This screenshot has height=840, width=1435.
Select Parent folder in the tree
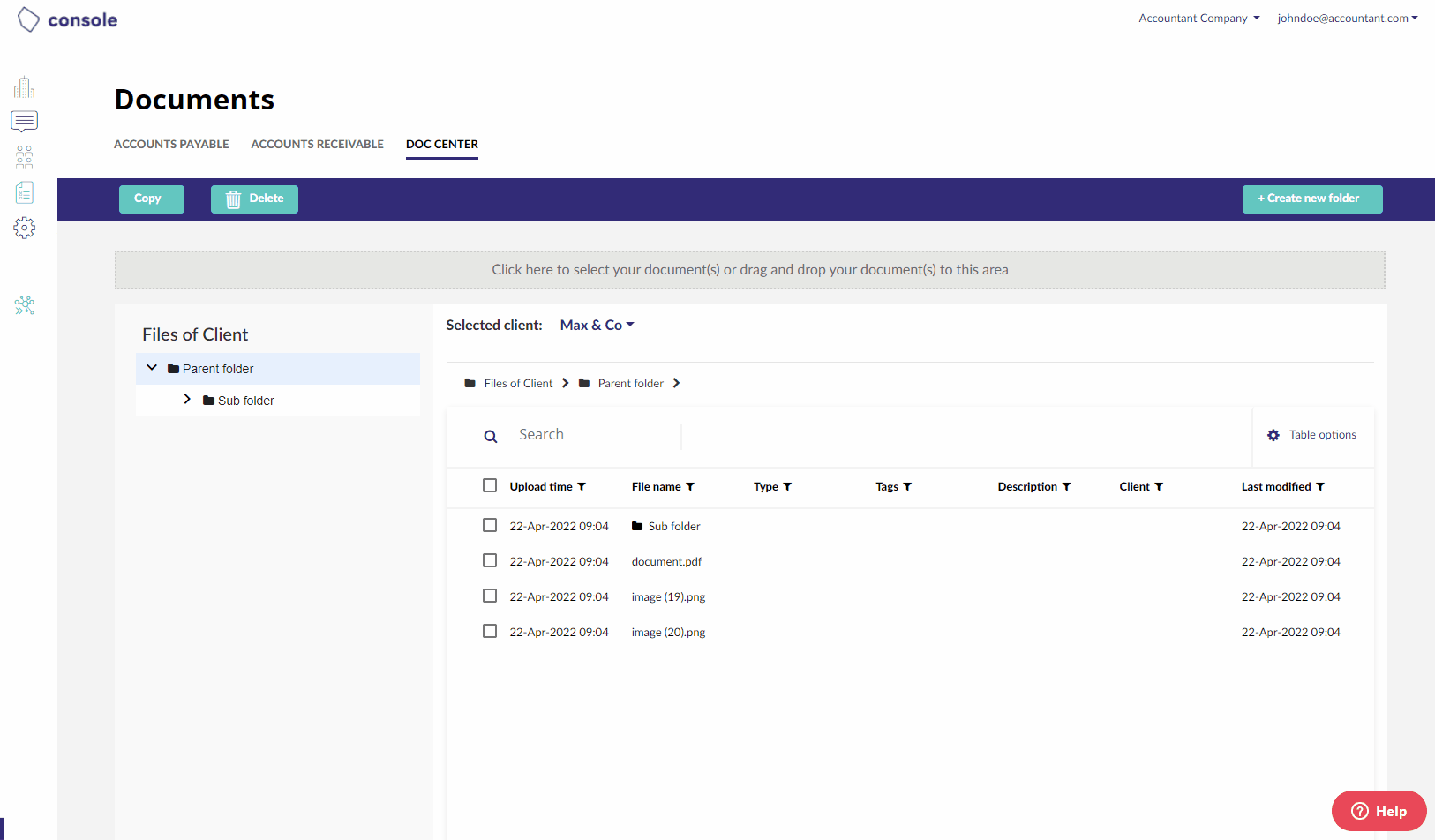[x=278, y=369]
